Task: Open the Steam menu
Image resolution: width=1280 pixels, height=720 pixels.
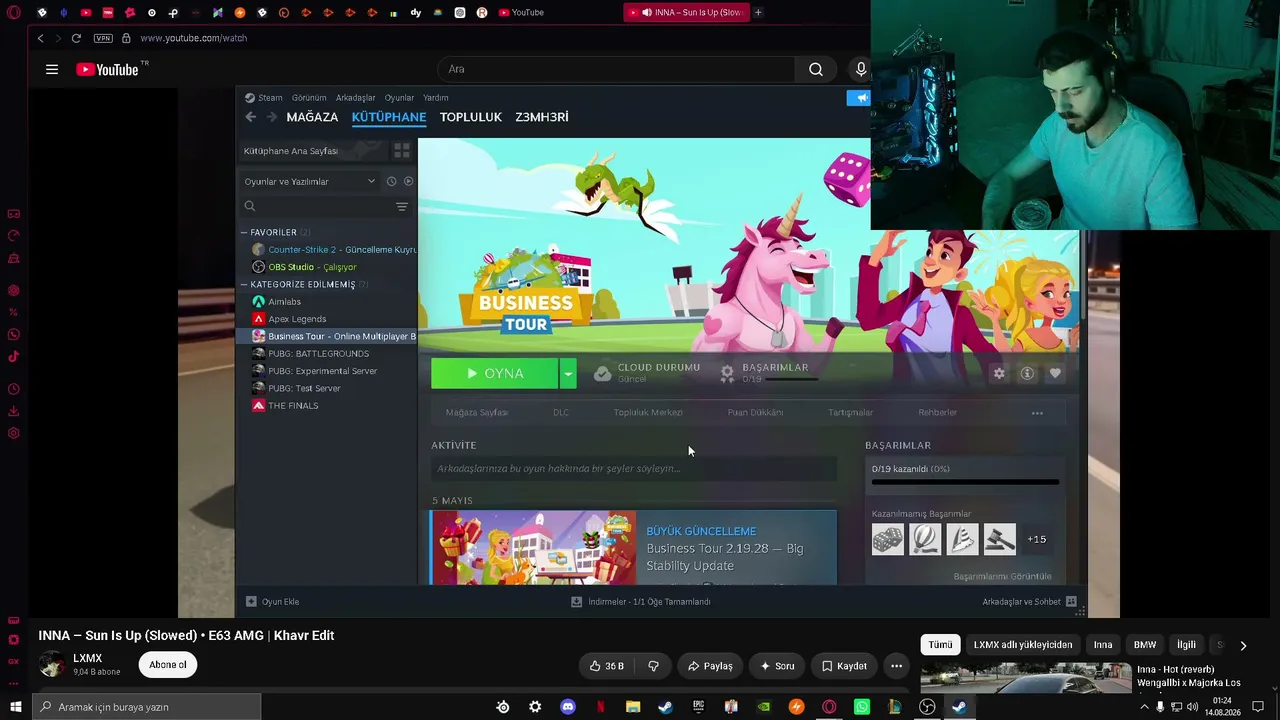Action: [264, 98]
